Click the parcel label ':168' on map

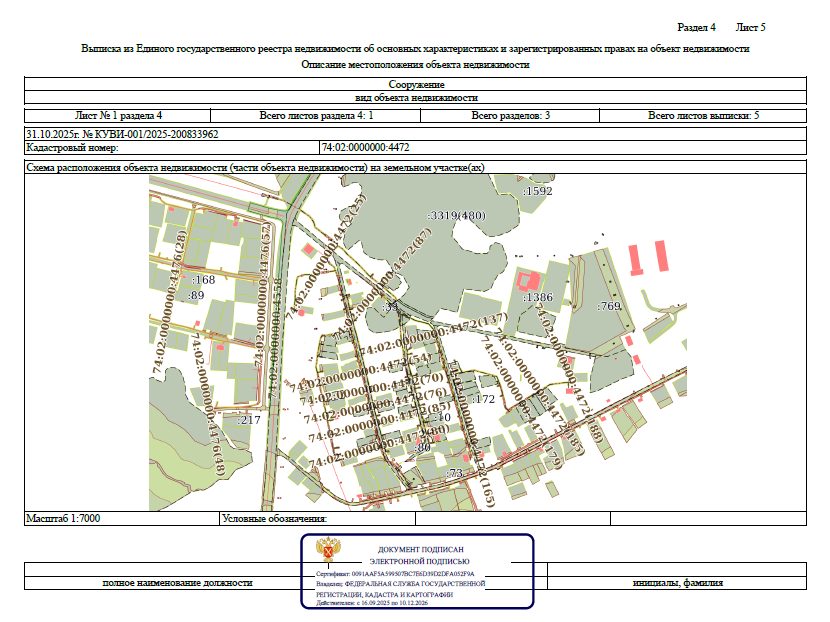[x=203, y=280]
